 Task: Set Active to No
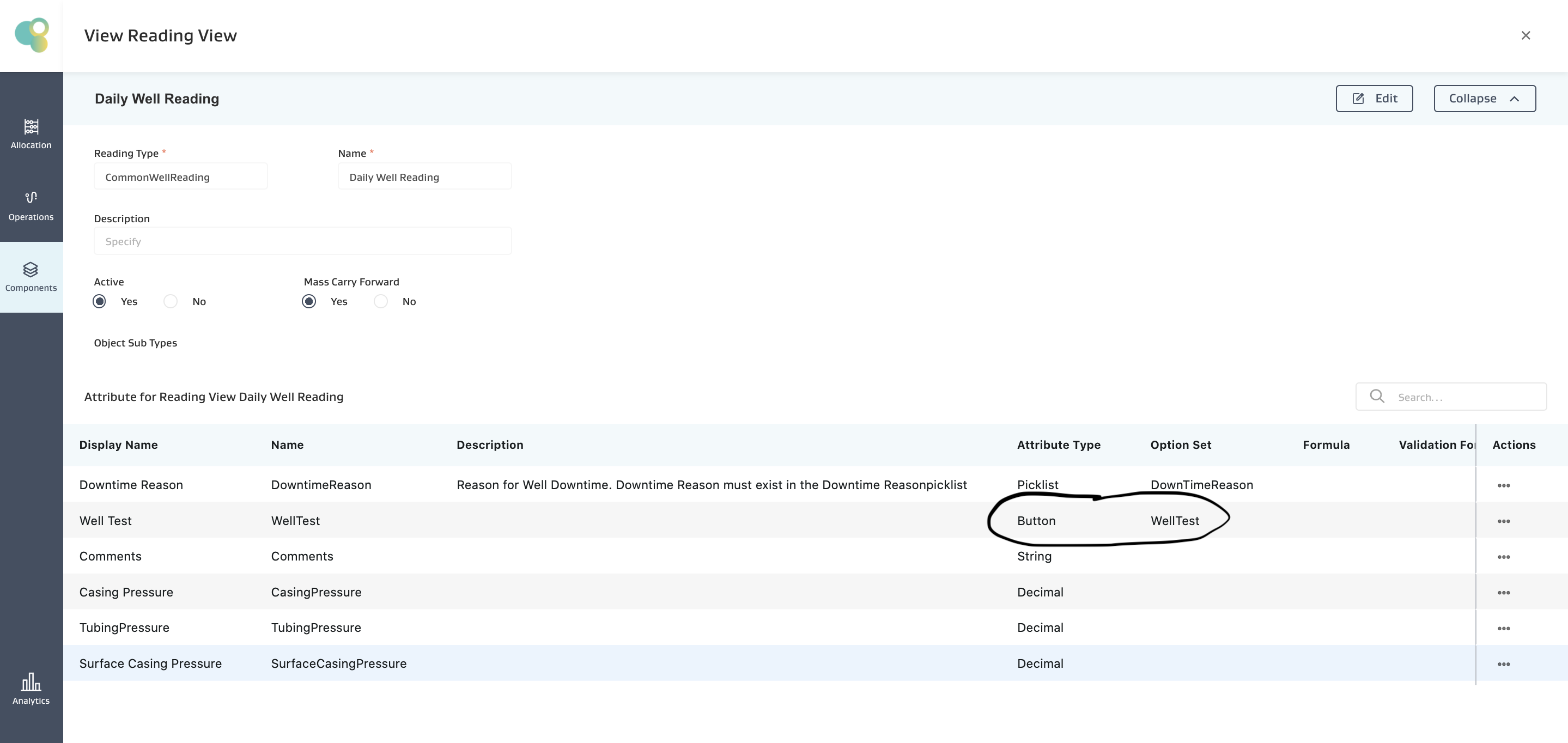tap(171, 302)
